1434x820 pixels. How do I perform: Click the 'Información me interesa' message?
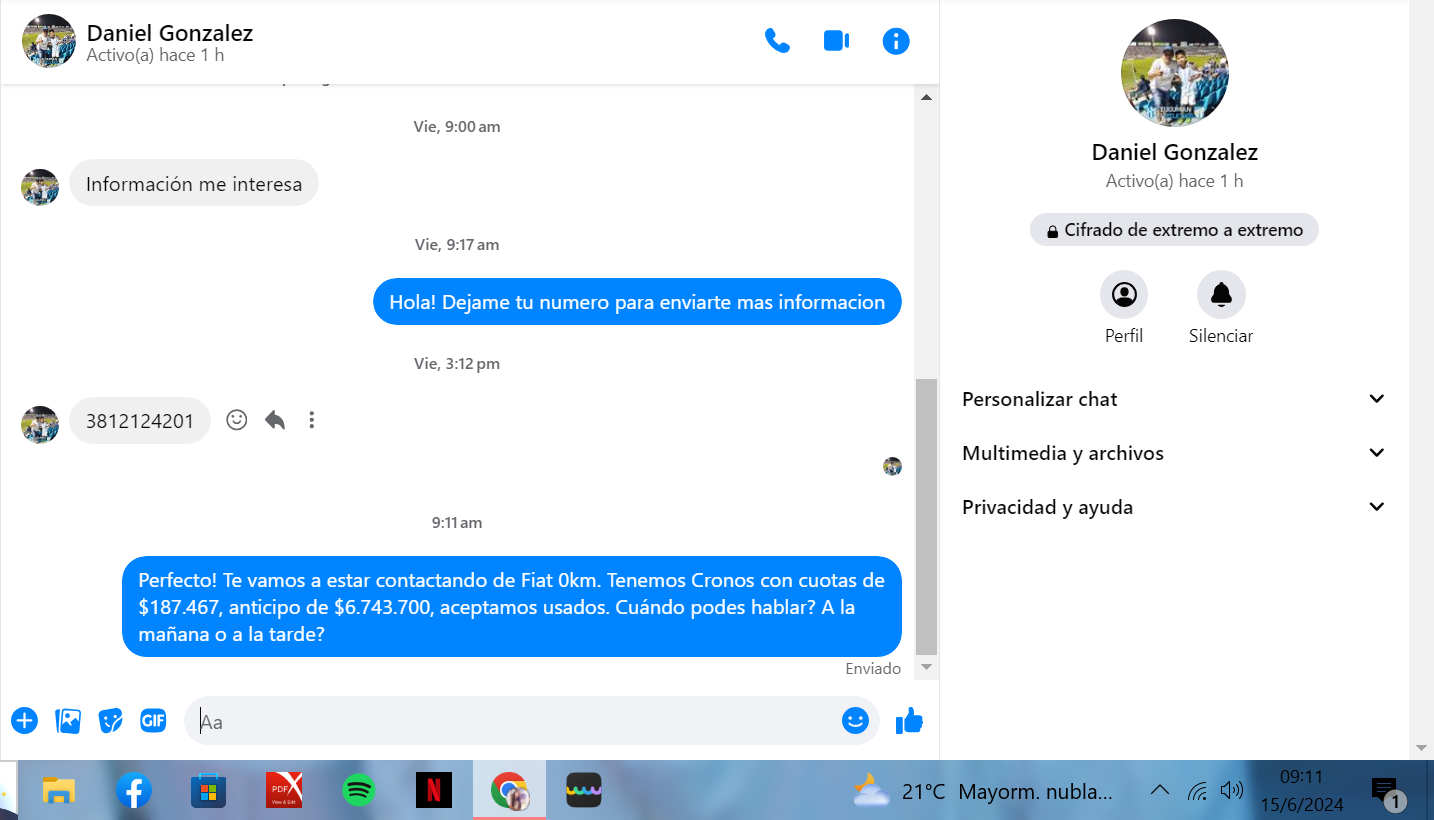pos(194,184)
